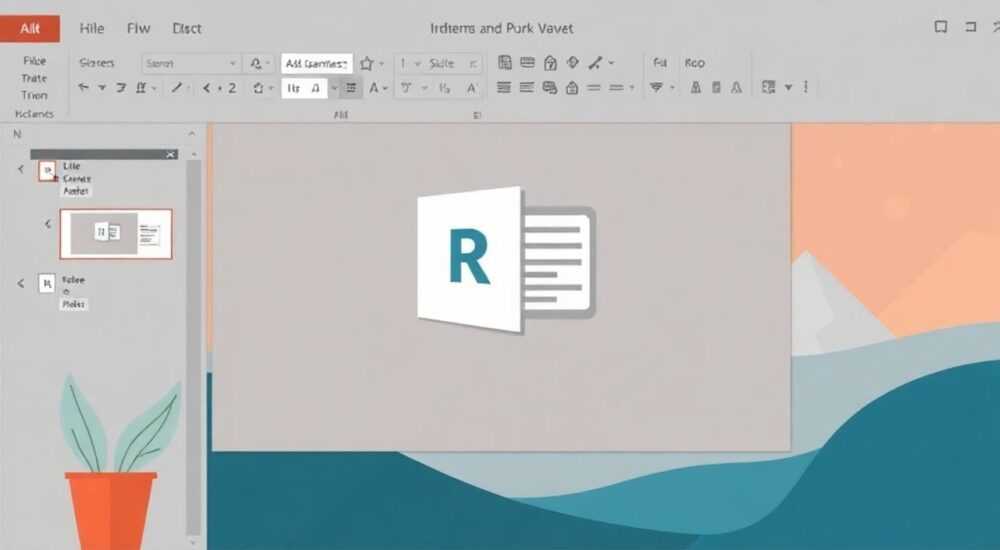Click the left angle bracket before the 2
1000x550 pixels.
tap(206, 88)
